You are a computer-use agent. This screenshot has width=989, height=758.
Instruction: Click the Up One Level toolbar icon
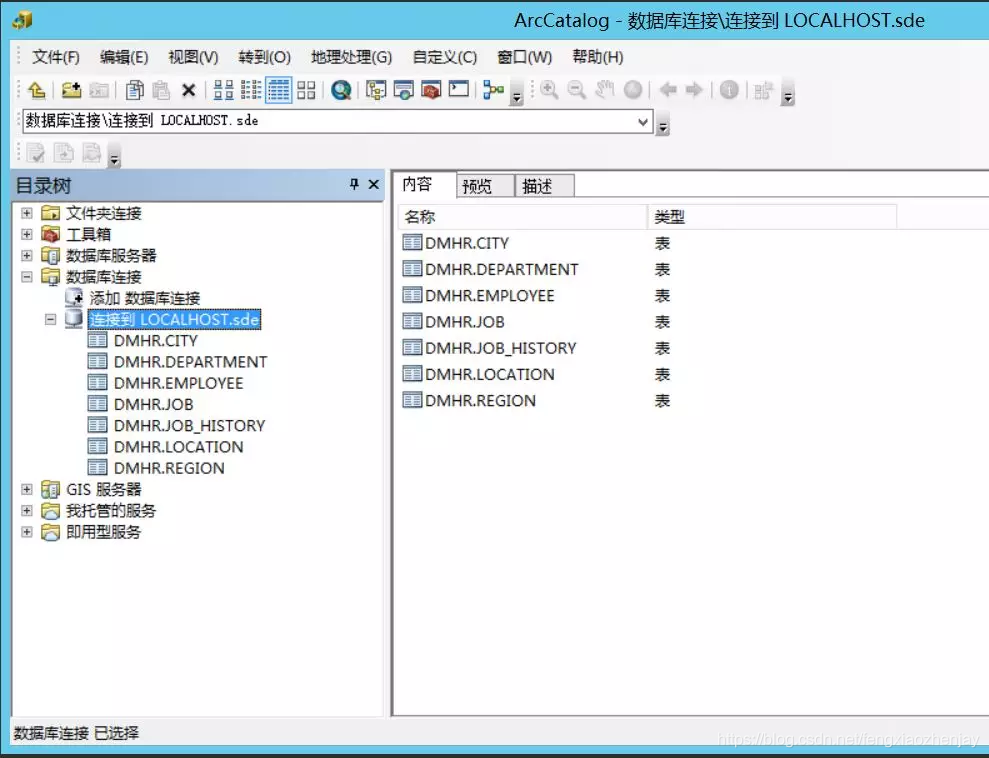tap(37, 90)
